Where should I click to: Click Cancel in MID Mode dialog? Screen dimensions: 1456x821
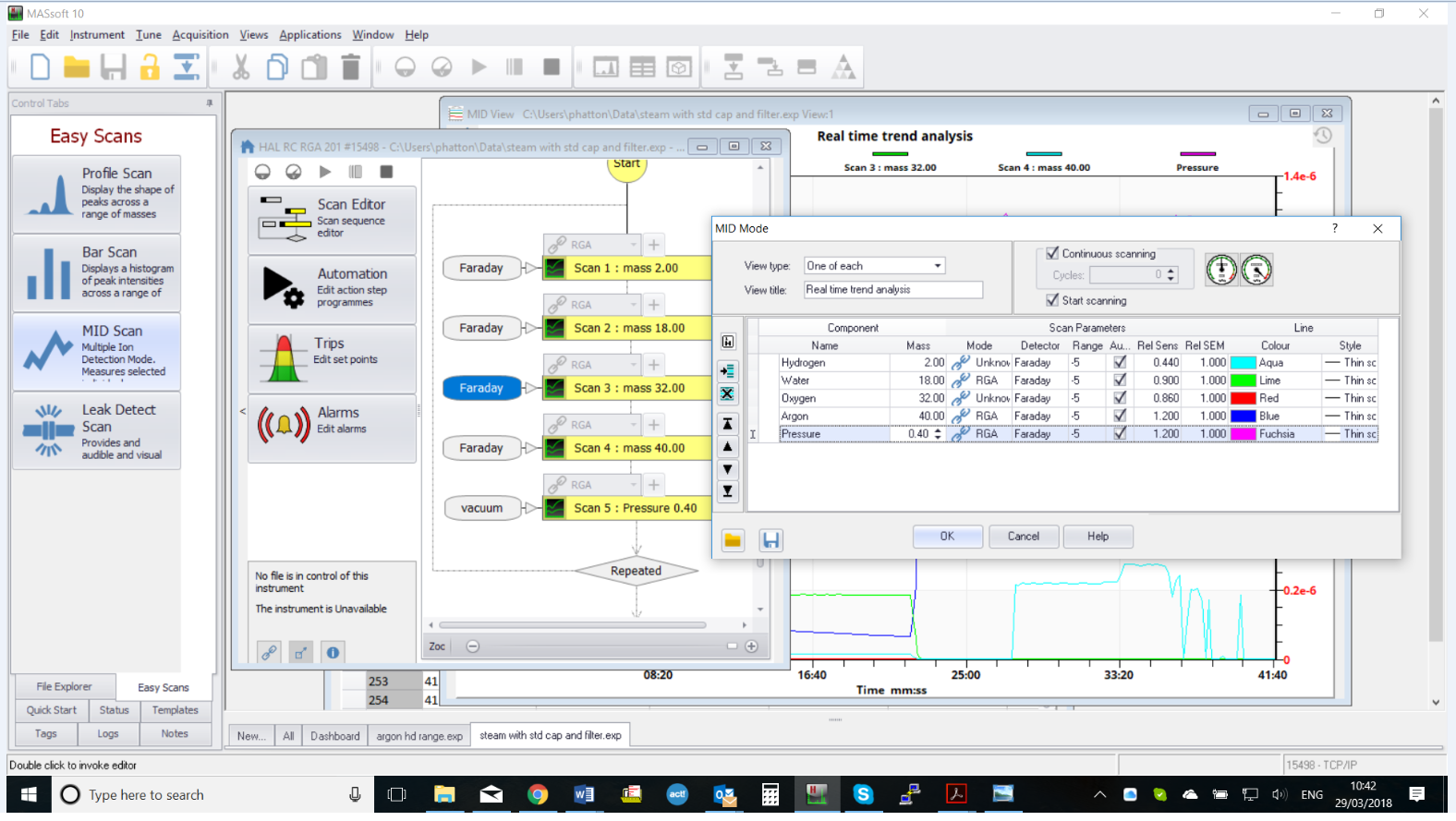pos(1024,537)
